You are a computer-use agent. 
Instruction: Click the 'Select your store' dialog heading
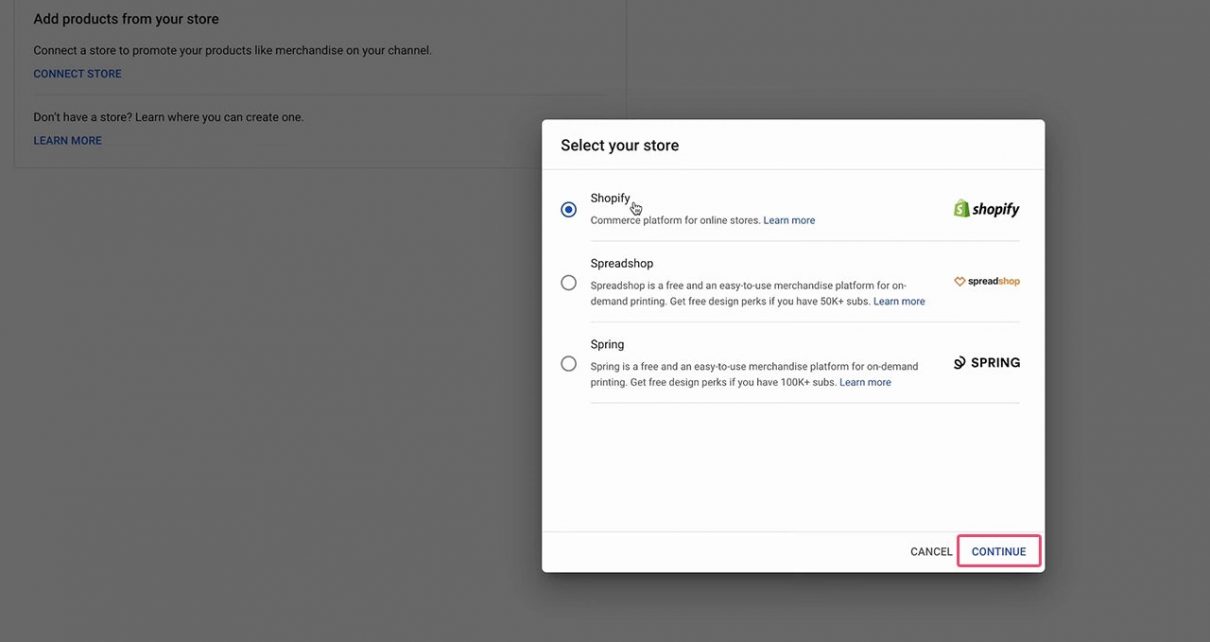619,145
